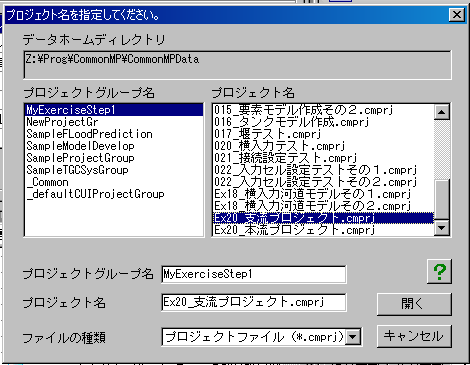Click the project list scroll down arrow

point(442,228)
